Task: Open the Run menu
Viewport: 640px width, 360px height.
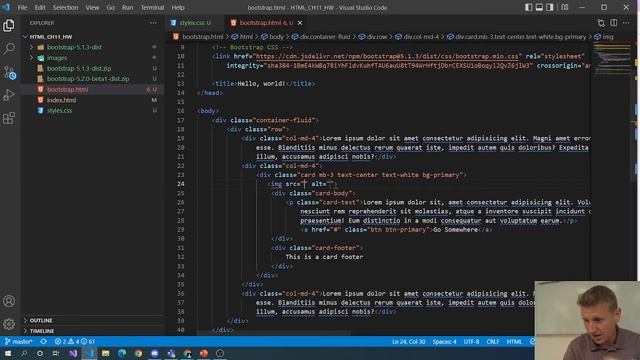Action: (127, 7)
